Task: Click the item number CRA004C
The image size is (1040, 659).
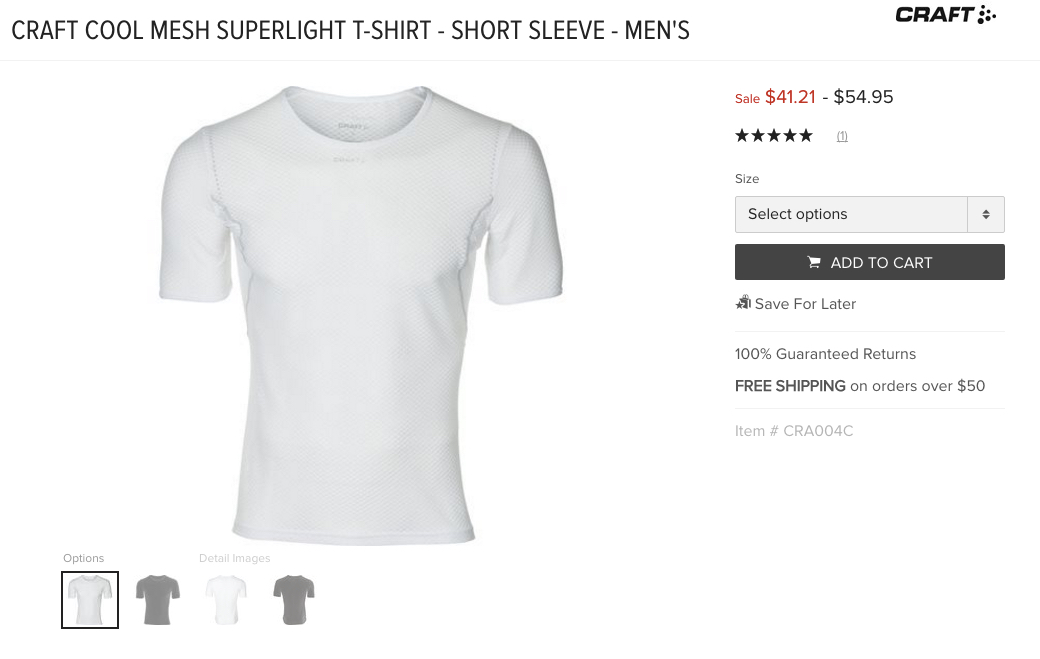Action: coord(794,431)
